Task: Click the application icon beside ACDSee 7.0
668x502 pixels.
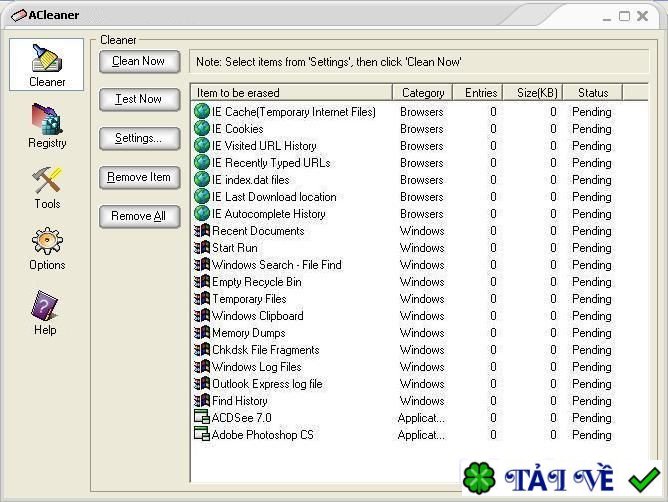Action: 202,417
